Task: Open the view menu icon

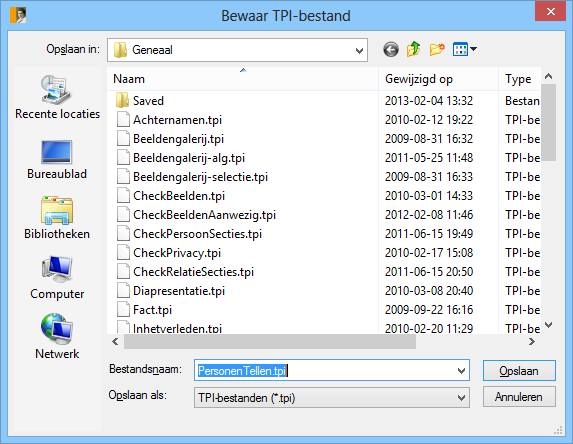Action: click(x=464, y=49)
